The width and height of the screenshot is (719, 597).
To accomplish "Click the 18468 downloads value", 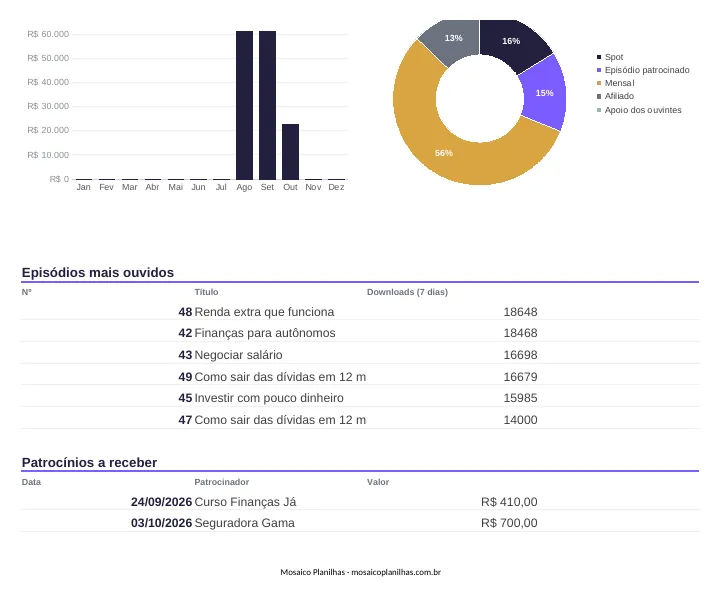I will pos(520,333).
